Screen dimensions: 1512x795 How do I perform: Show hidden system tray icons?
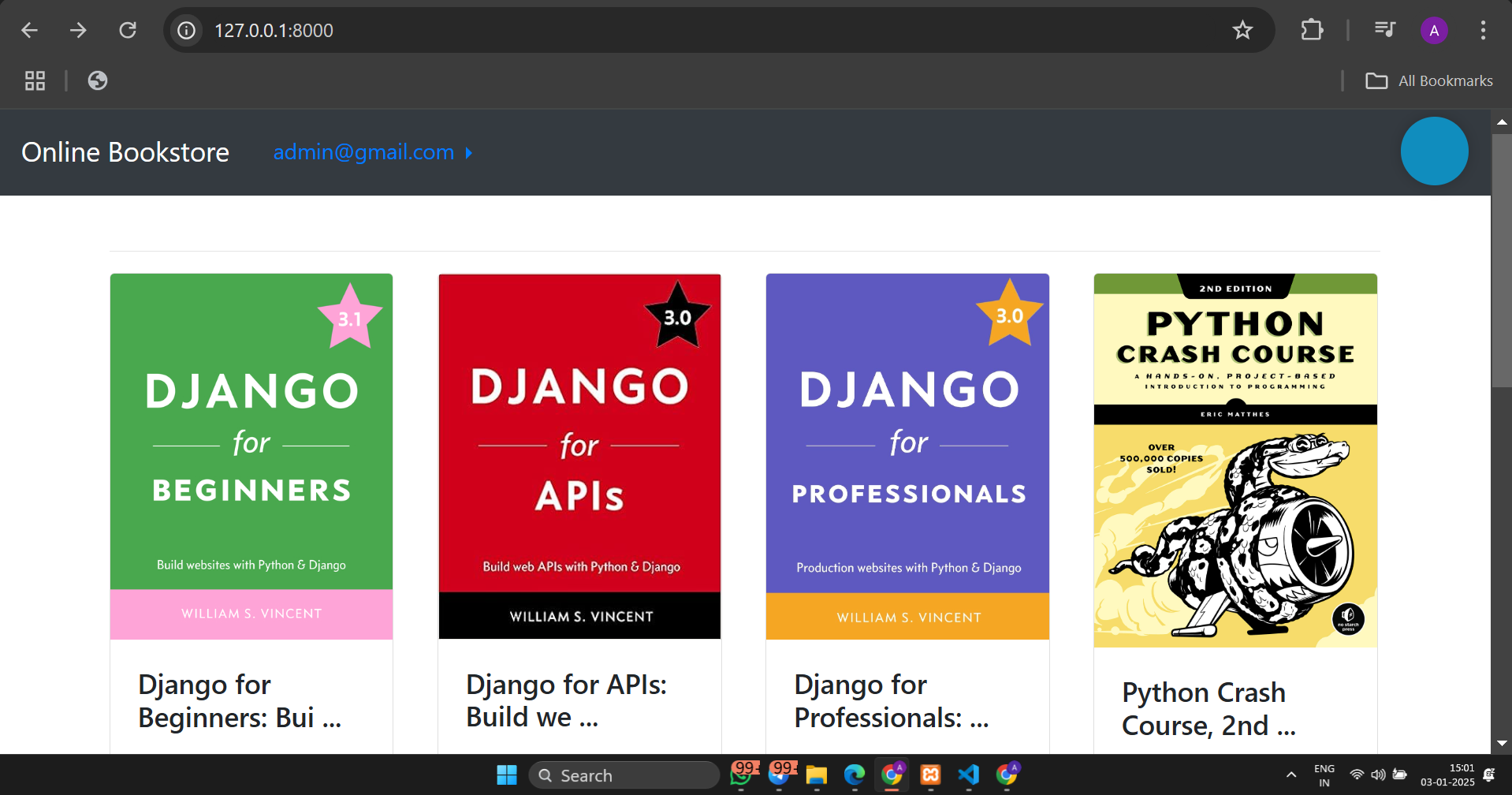click(x=1291, y=775)
